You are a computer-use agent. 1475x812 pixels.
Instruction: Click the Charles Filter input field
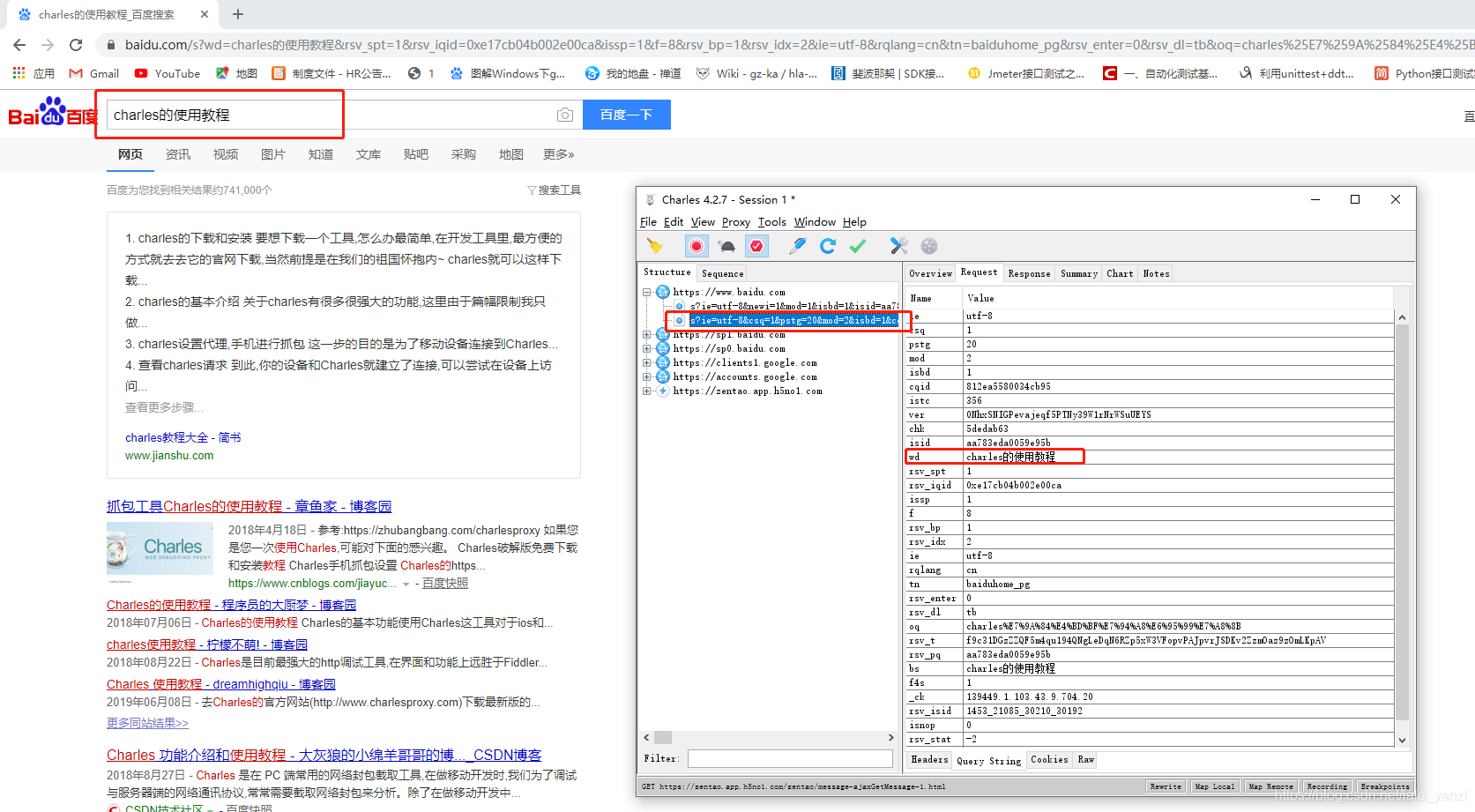point(790,758)
